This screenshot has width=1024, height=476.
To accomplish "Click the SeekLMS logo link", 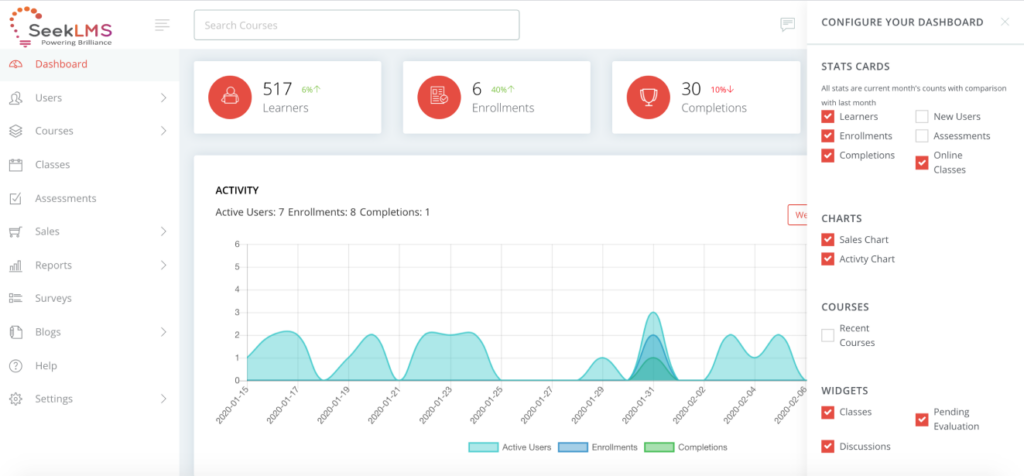I will (x=60, y=26).
